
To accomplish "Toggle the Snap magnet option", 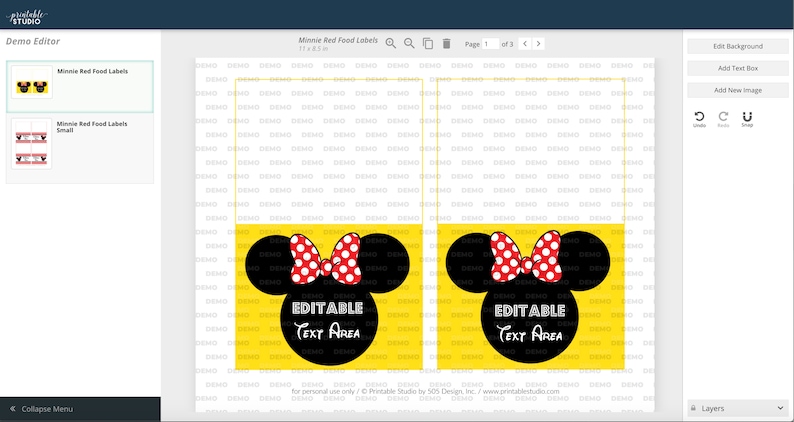I will [747, 119].
